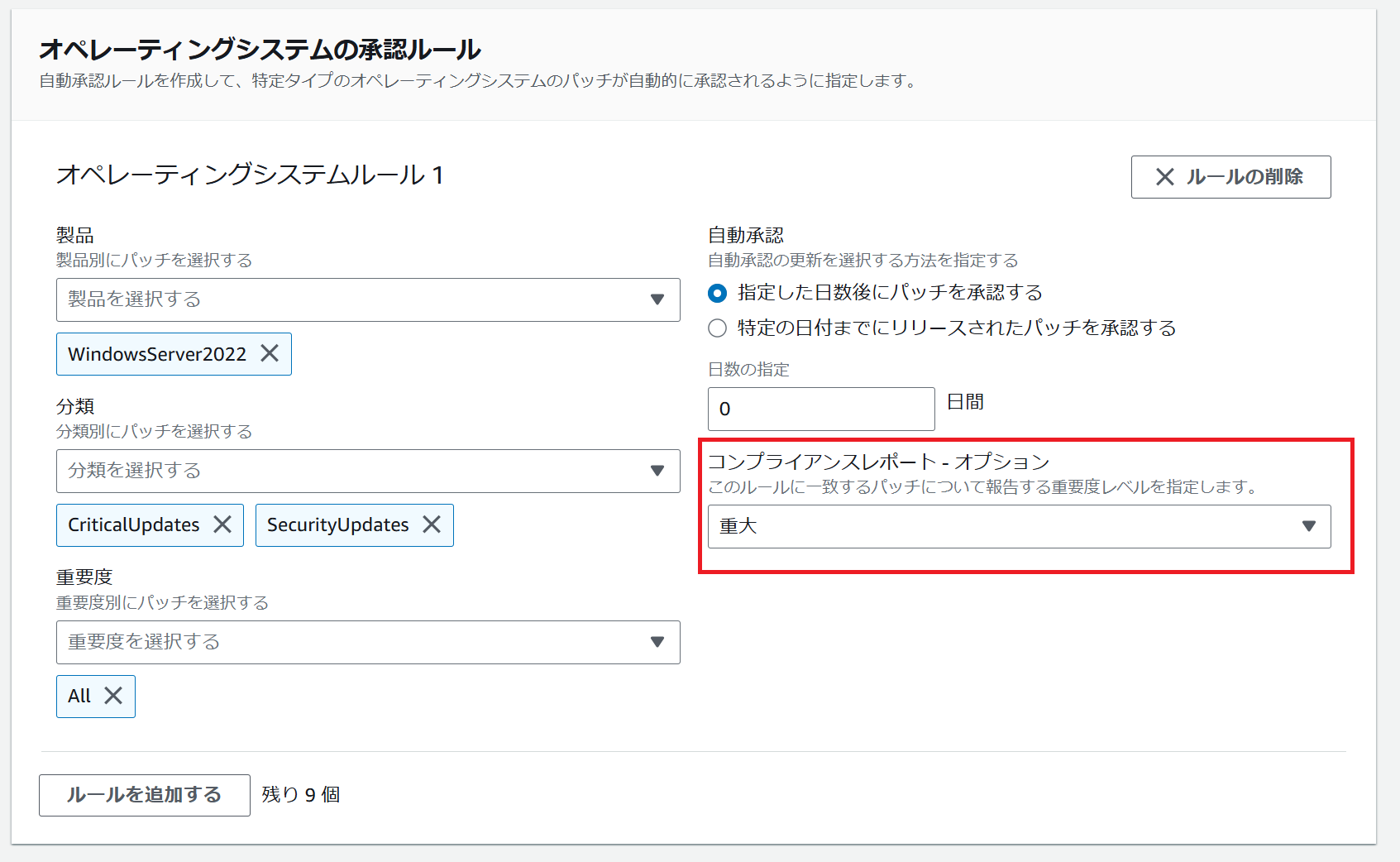Expand the compliance level dropdown showing 重大
Image resolution: width=1400 pixels, height=862 pixels.
1019,526
